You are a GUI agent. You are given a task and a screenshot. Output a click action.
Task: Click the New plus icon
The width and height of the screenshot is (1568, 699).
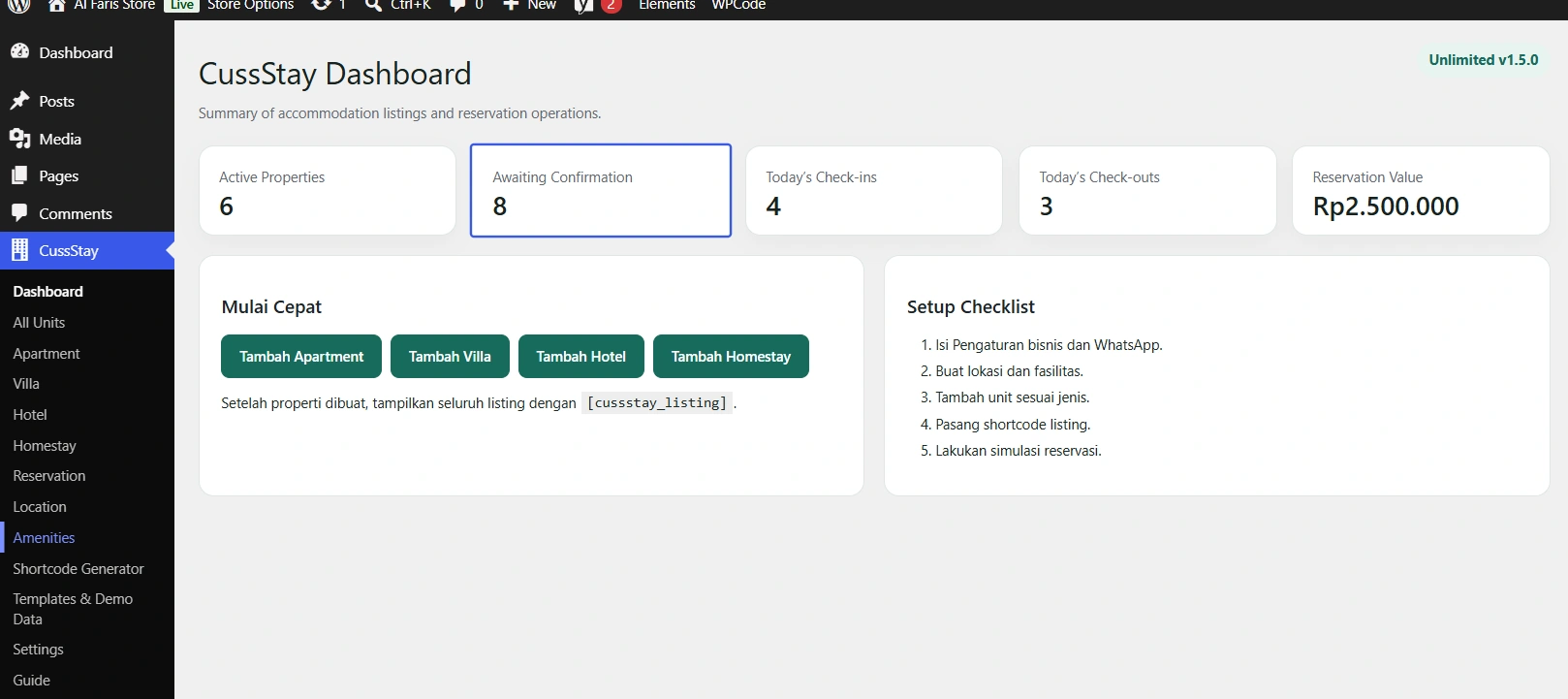tap(511, 5)
